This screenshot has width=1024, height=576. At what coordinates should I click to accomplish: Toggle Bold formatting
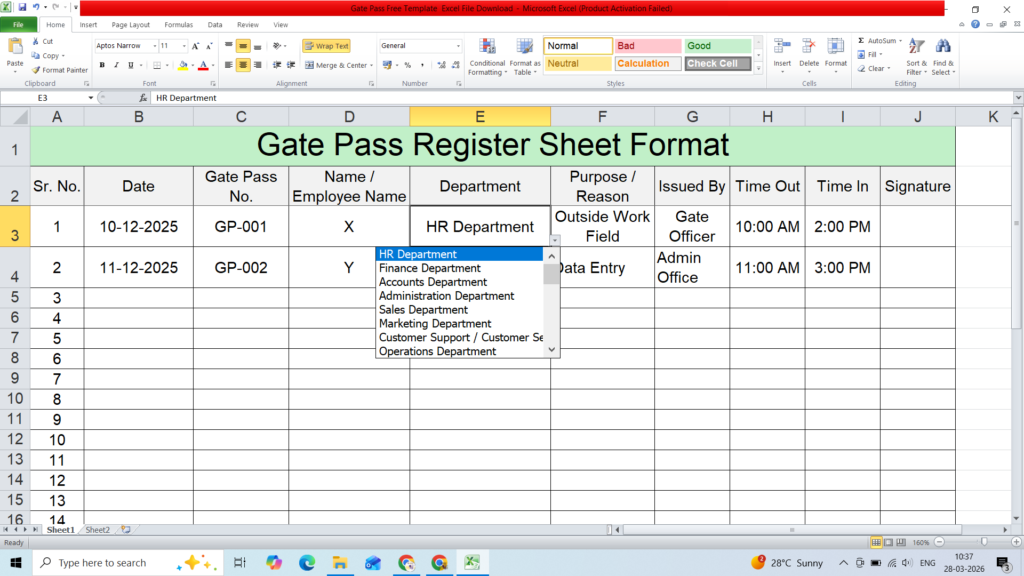coord(102,65)
